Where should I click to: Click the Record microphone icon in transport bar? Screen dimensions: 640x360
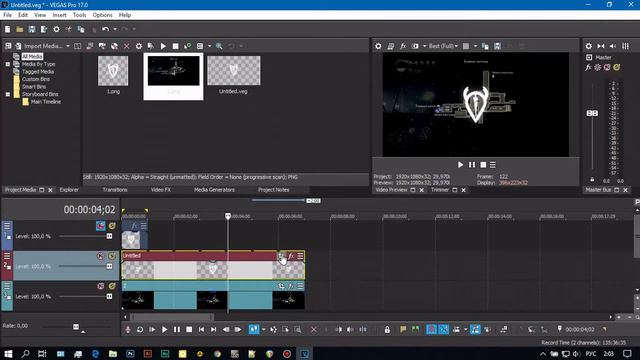point(128,329)
